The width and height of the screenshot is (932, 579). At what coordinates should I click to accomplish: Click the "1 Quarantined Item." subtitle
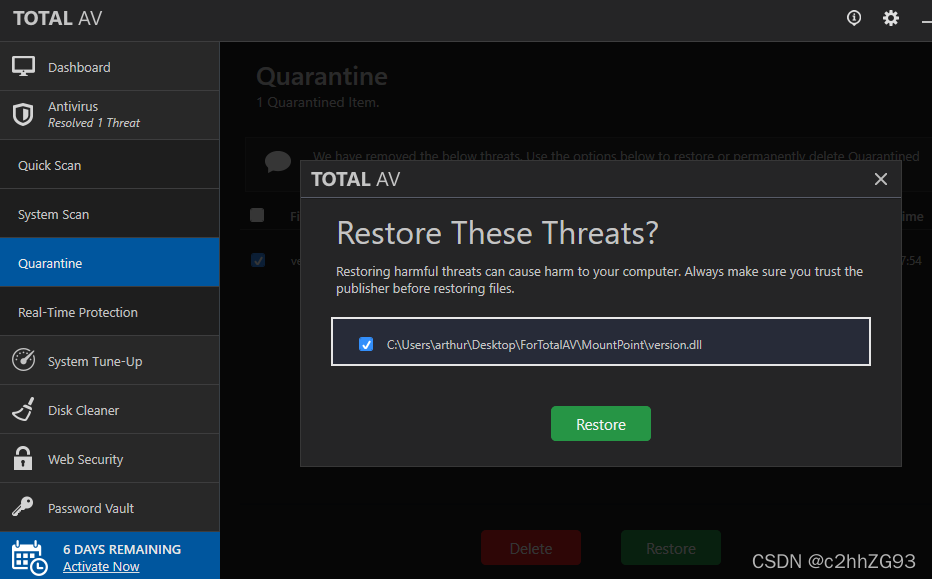(x=317, y=102)
